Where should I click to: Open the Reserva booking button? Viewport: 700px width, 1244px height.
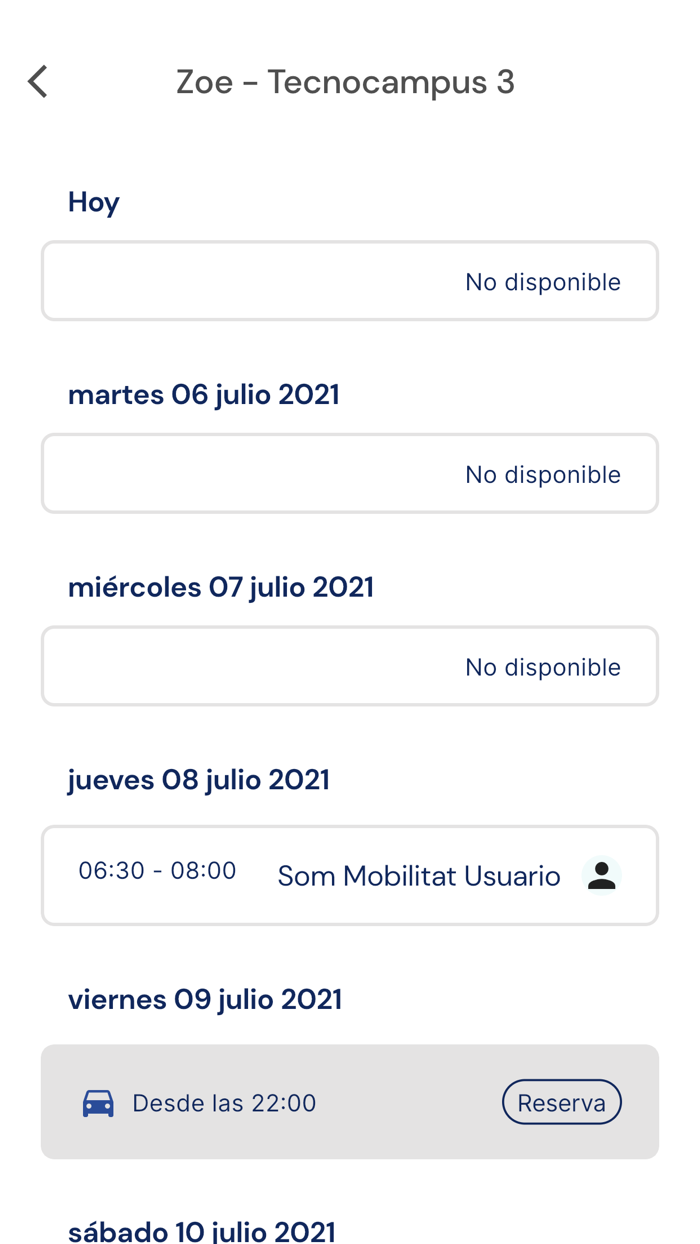[x=561, y=1102]
